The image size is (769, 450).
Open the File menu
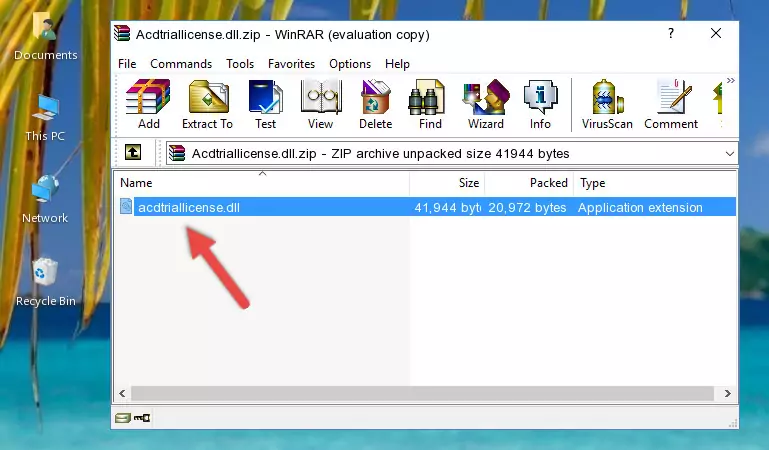point(127,64)
